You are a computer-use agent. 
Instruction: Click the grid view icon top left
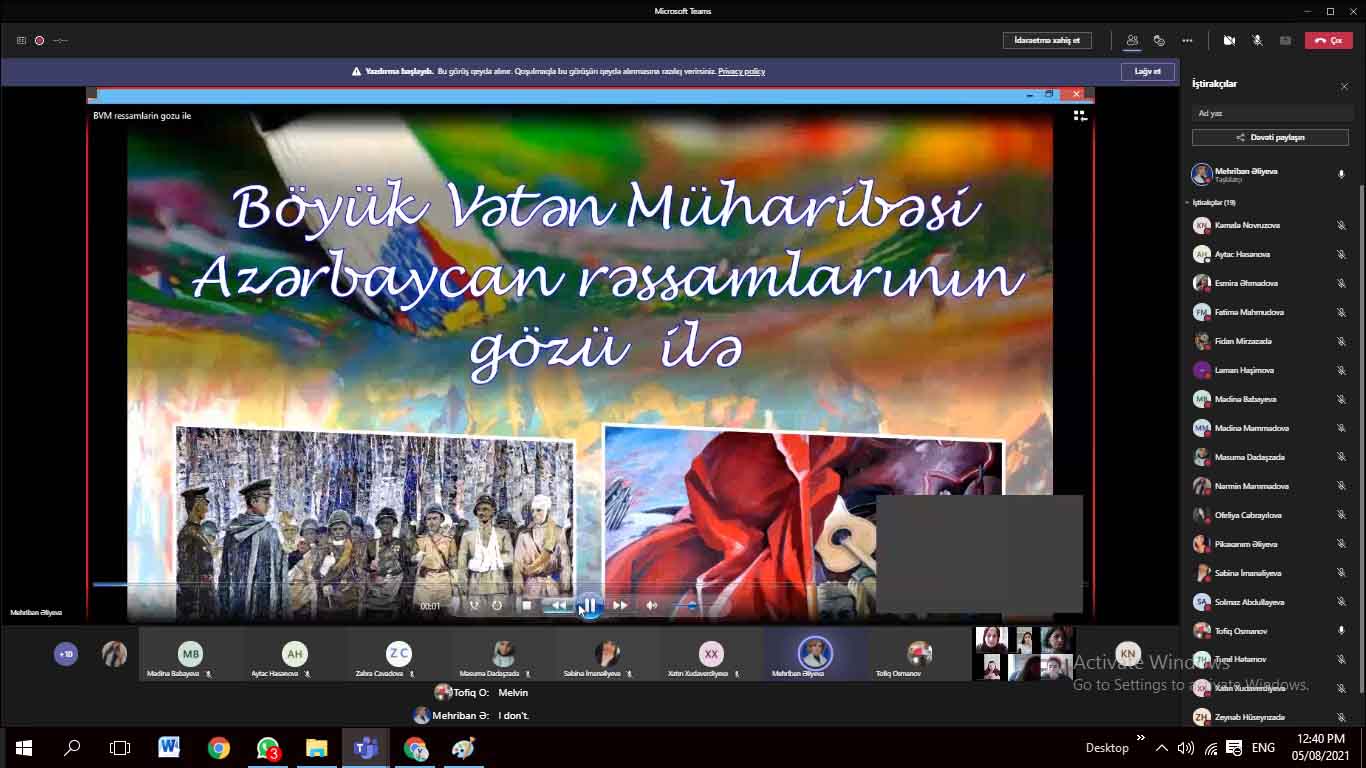pyautogui.click(x=21, y=41)
